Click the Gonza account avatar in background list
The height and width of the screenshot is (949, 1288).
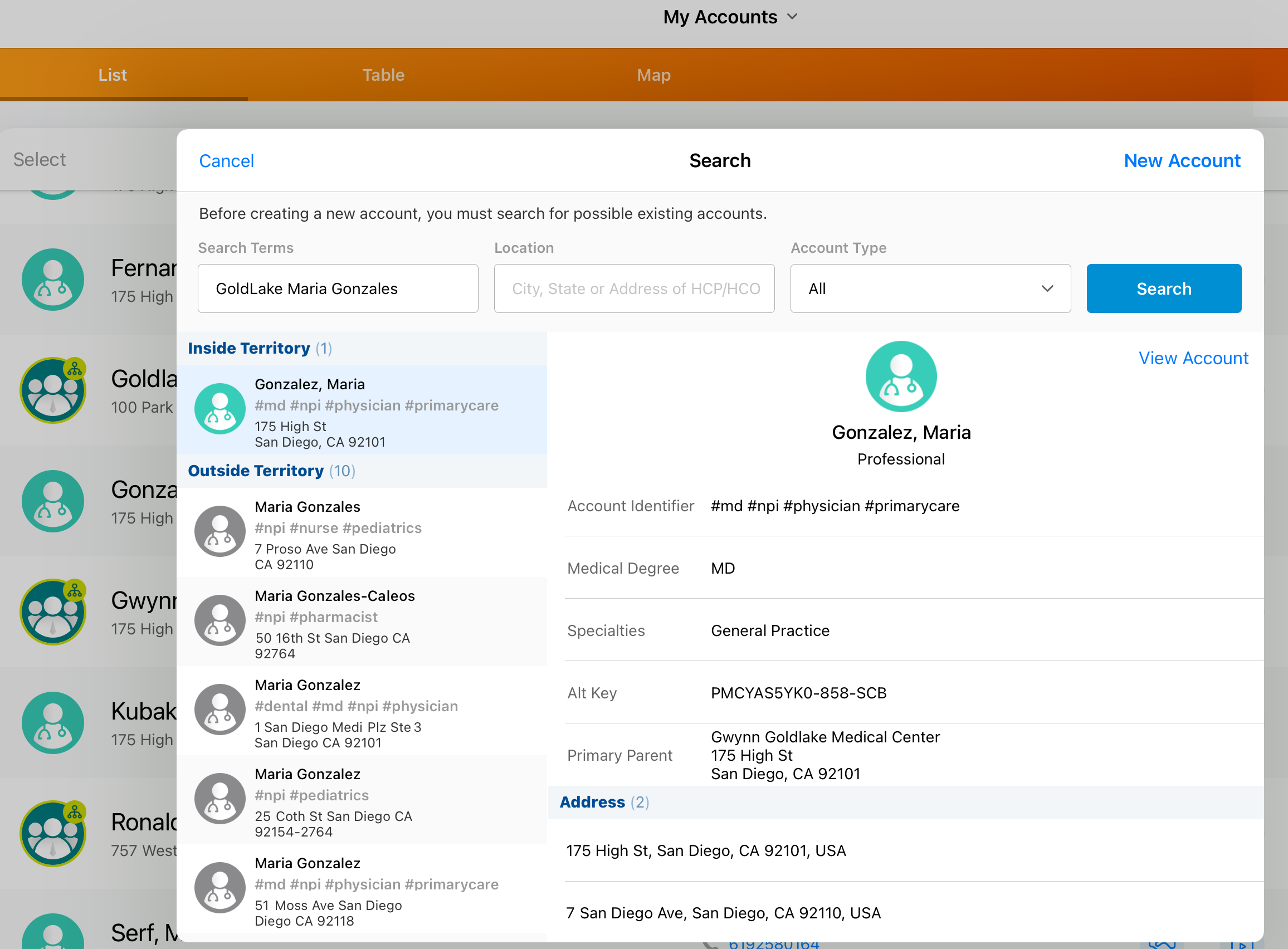click(x=53, y=501)
